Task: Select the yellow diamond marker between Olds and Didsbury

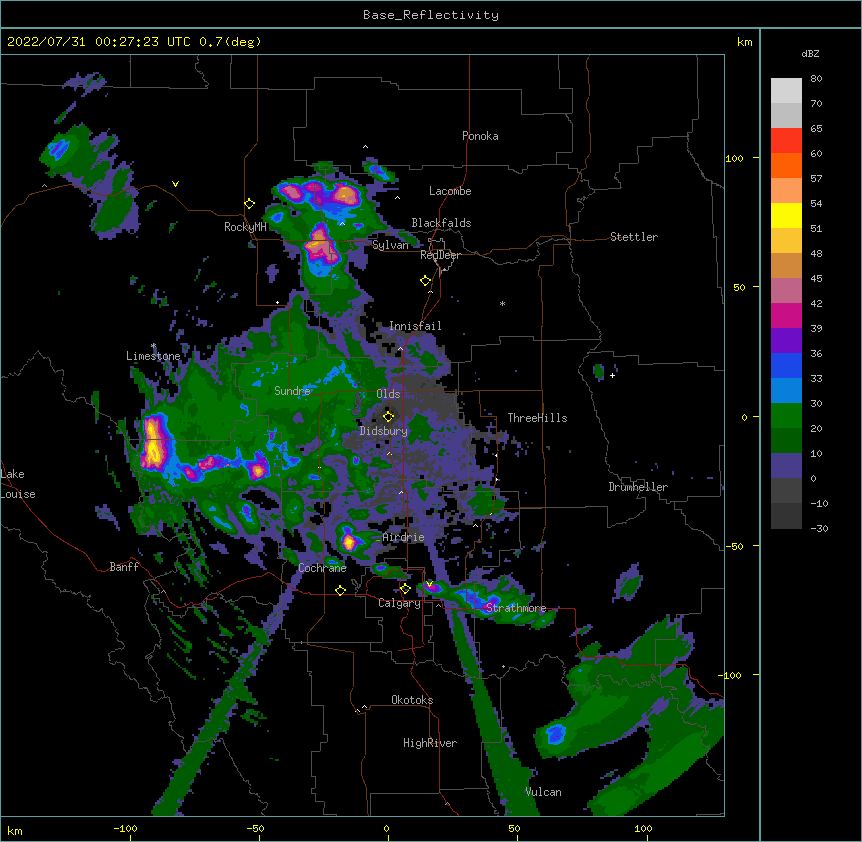Action: pyautogui.click(x=388, y=416)
